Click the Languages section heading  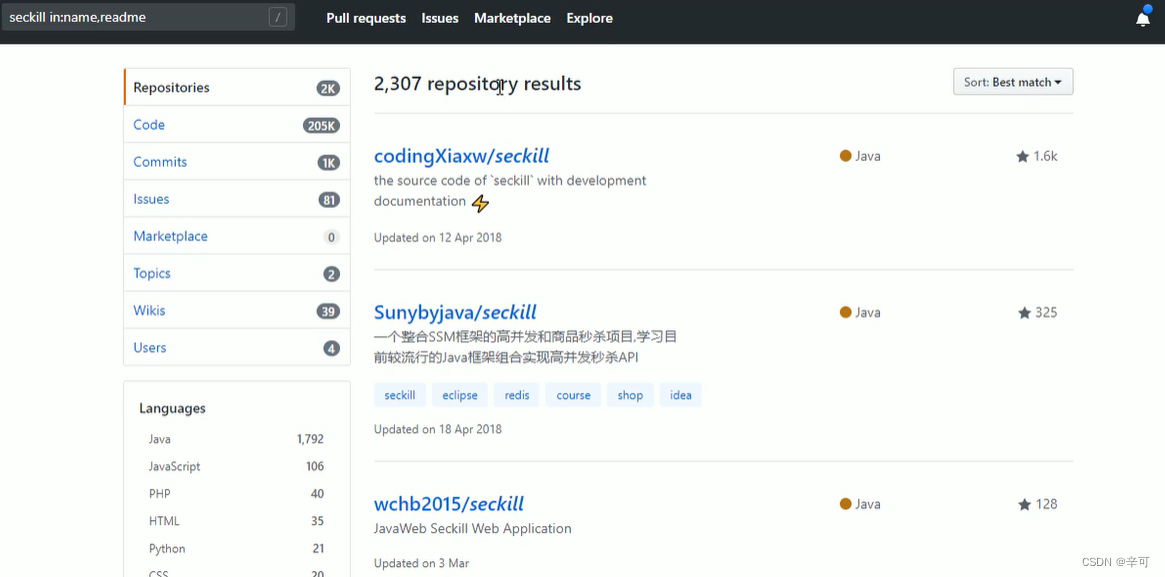click(x=172, y=408)
